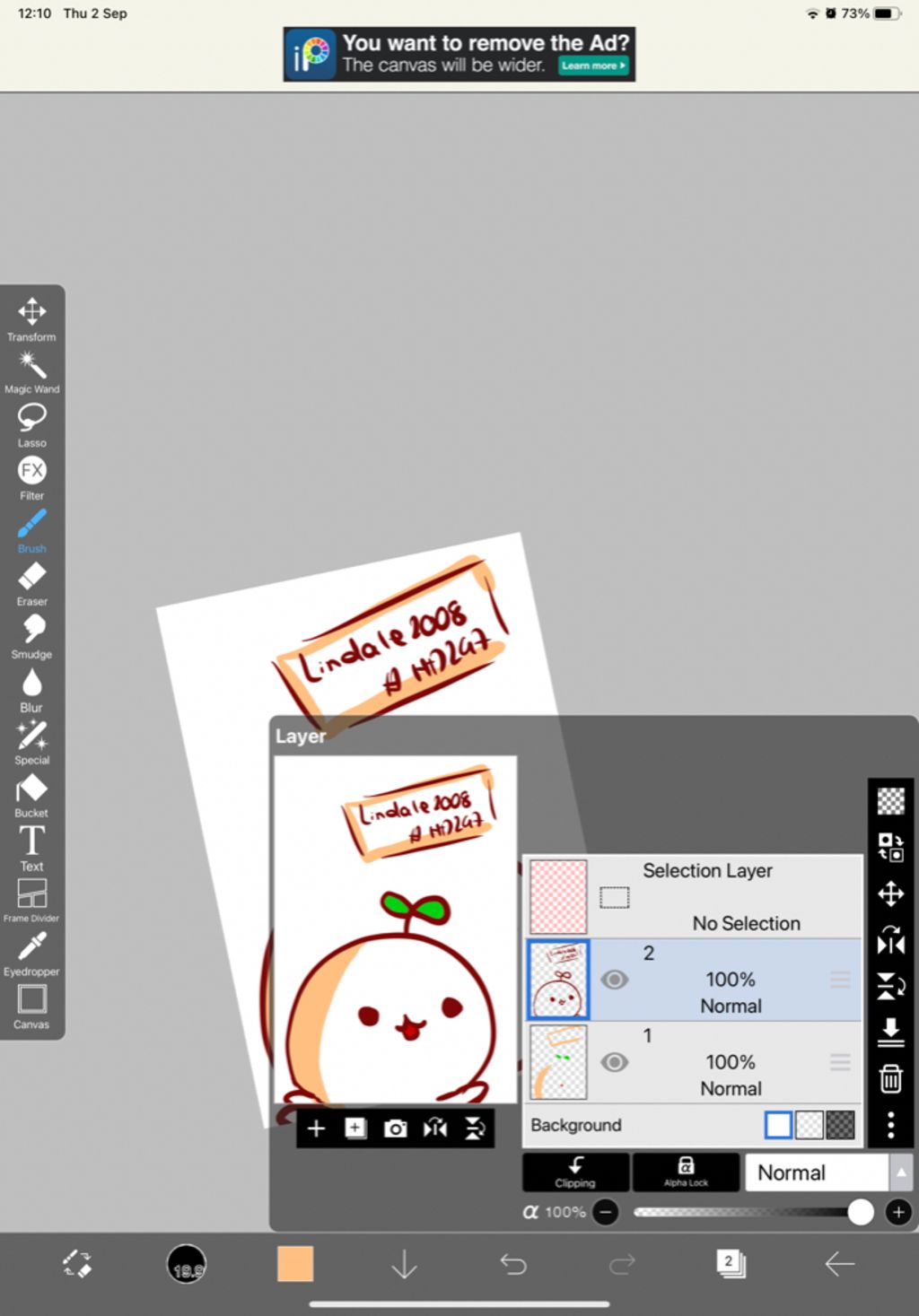Click layer 2 reorder handle
Viewport: 919px width, 1316px height.
point(840,980)
